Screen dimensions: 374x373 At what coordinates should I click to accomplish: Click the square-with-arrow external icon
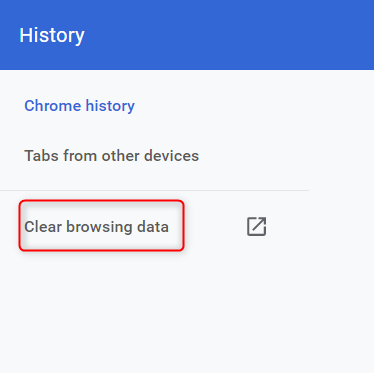tap(256, 227)
